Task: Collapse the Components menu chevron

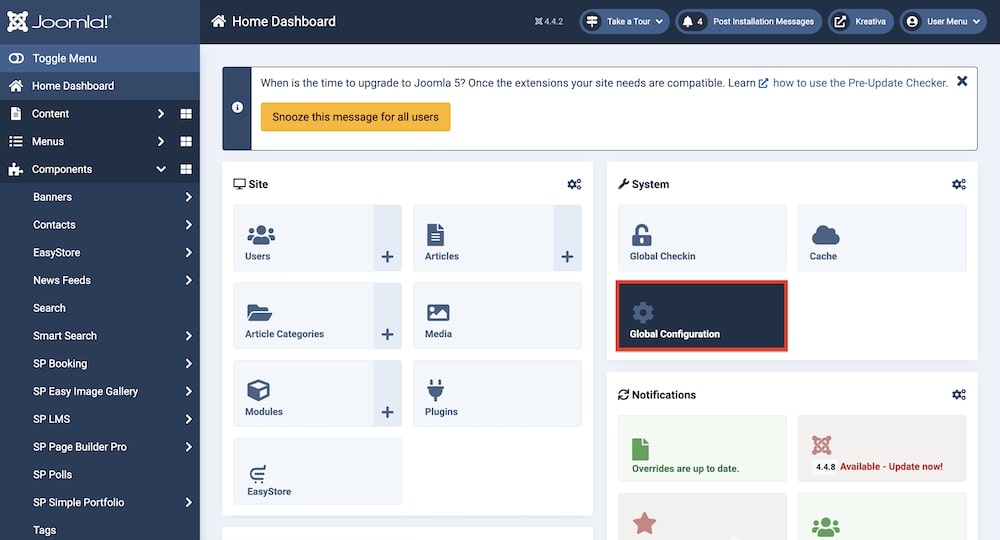Action: tap(161, 170)
